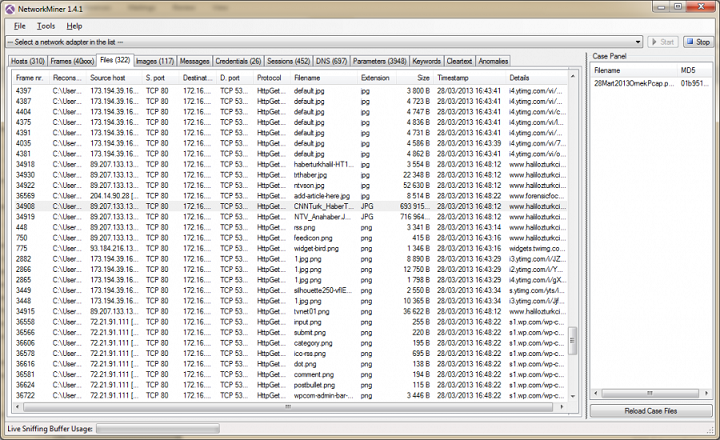Click files list scroll down arrow
The image size is (720, 440).
(x=573, y=396)
